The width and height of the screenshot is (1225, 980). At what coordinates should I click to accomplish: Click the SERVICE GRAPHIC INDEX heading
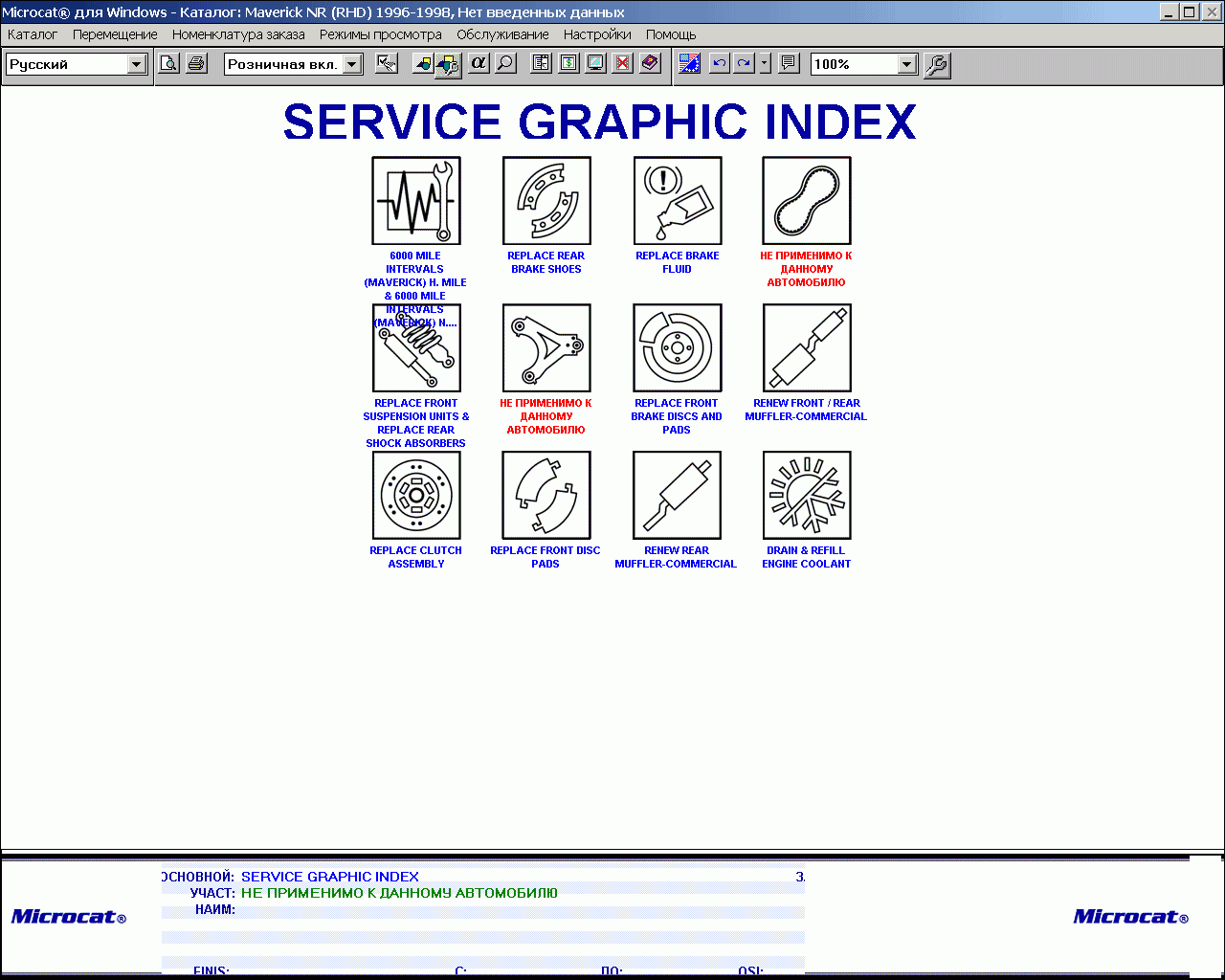coord(600,122)
